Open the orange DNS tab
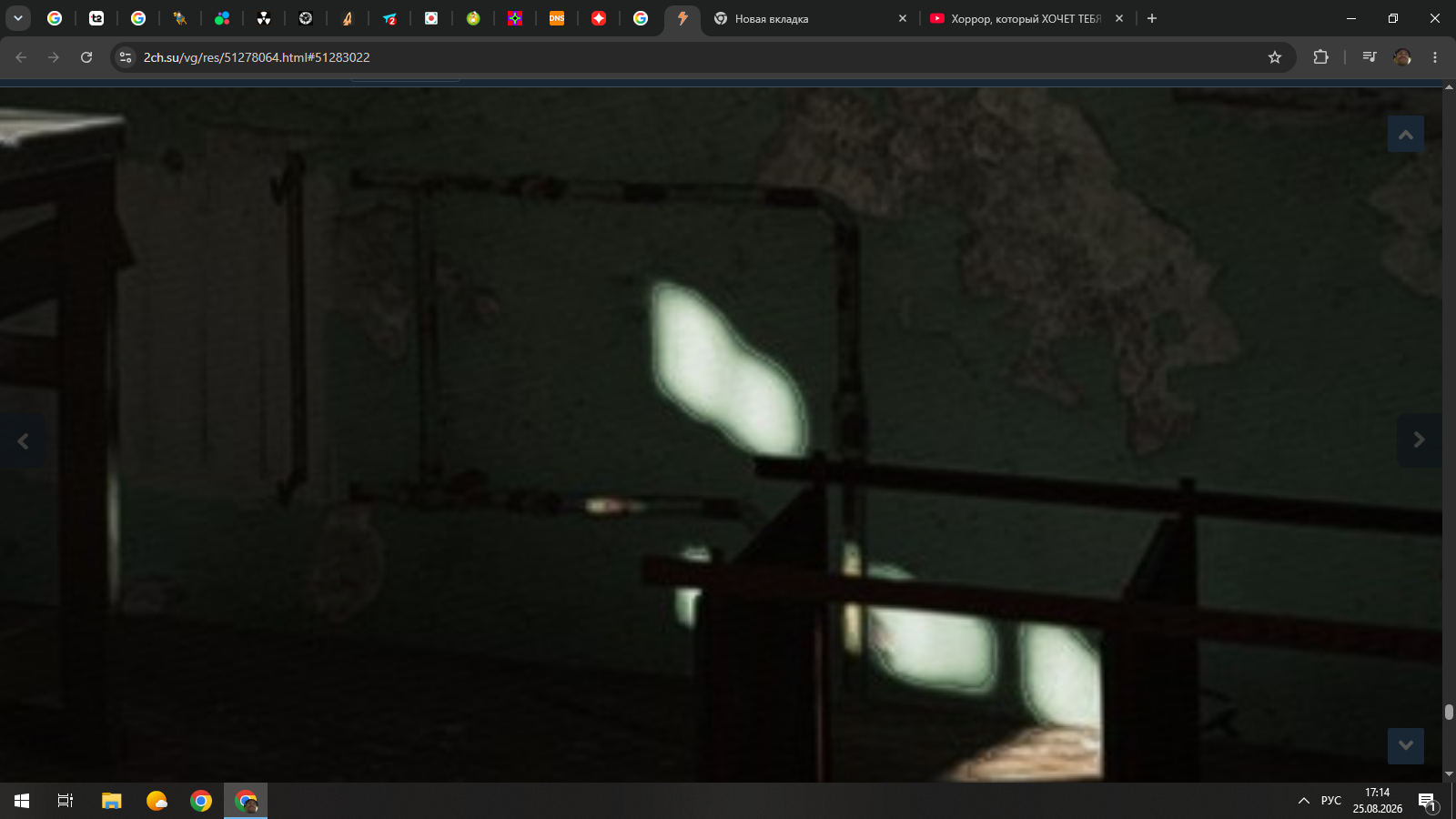The width and height of the screenshot is (1456, 819). (x=557, y=18)
